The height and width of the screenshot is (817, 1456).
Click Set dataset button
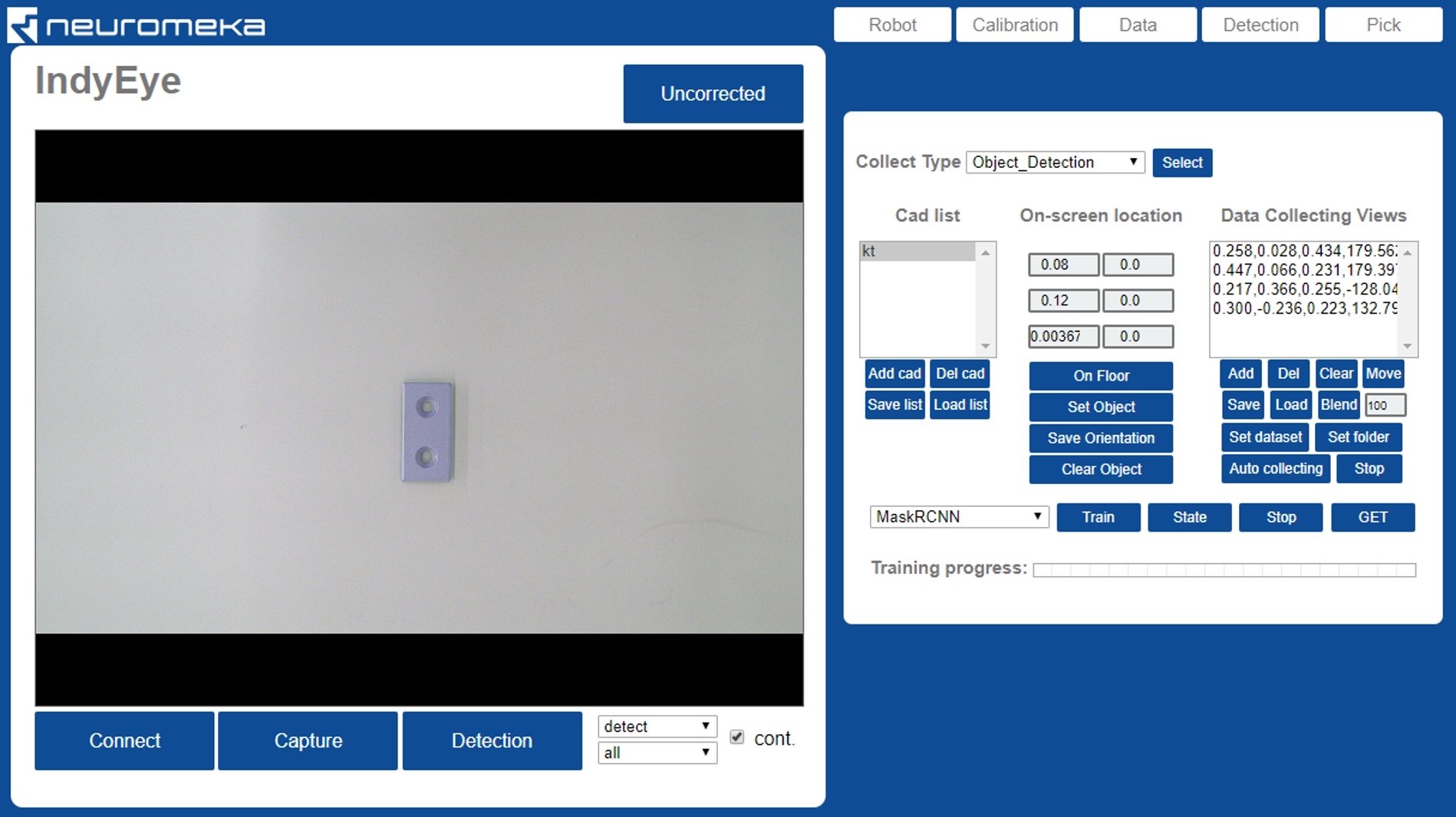[x=1265, y=437]
